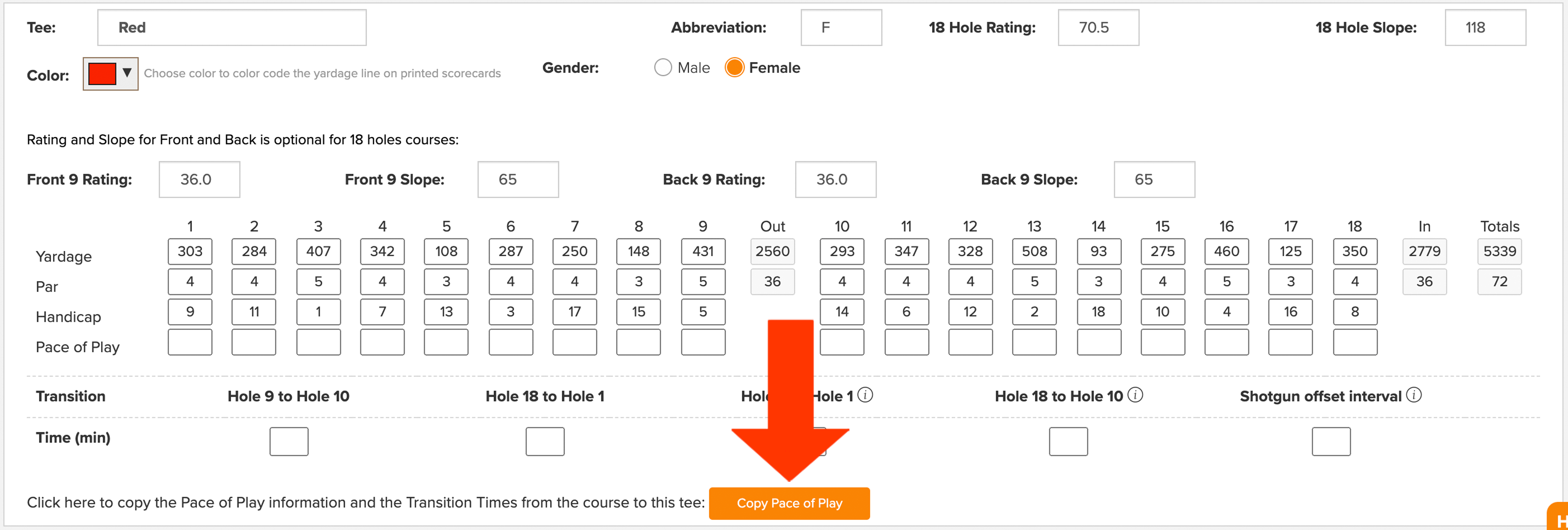1568x530 pixels.
Task: Click the red color swatch
Action: 102,74
